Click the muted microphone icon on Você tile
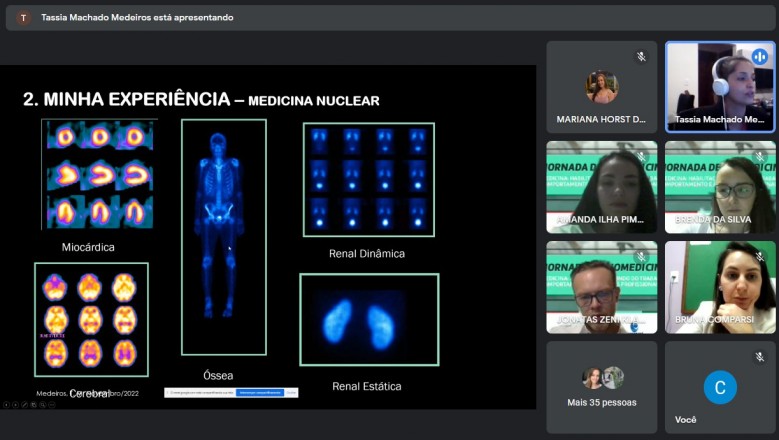 click(x=759, y=357)
